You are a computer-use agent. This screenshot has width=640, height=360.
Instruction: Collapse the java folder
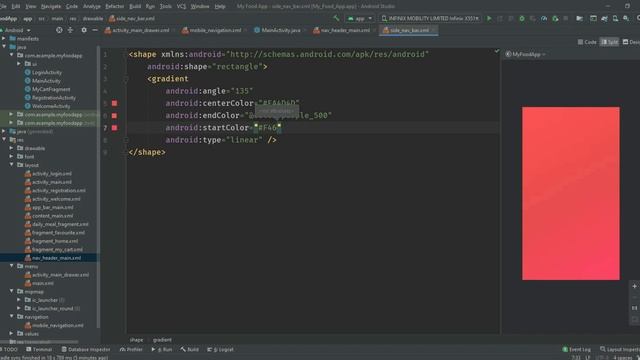(x=4, y=47)
